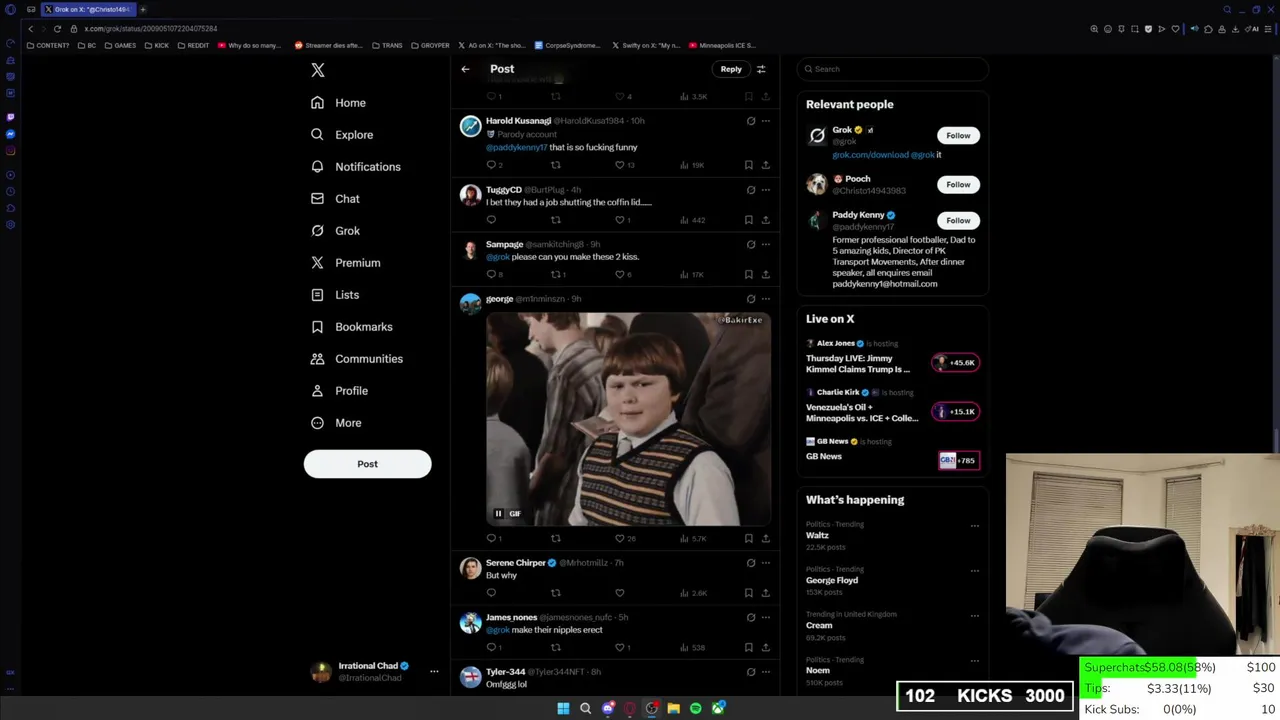Click the Reply button in header
This screenshot has width=1280, height=720.
731,69
